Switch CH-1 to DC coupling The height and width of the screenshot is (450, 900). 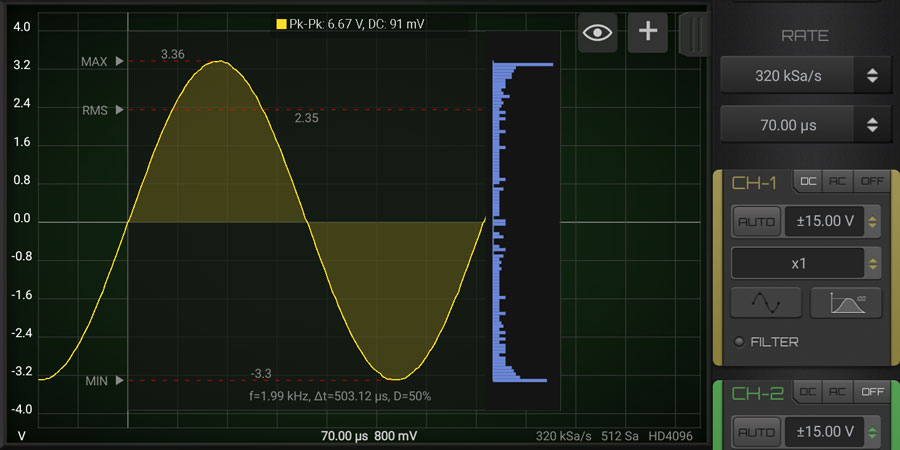coord(807,182)
